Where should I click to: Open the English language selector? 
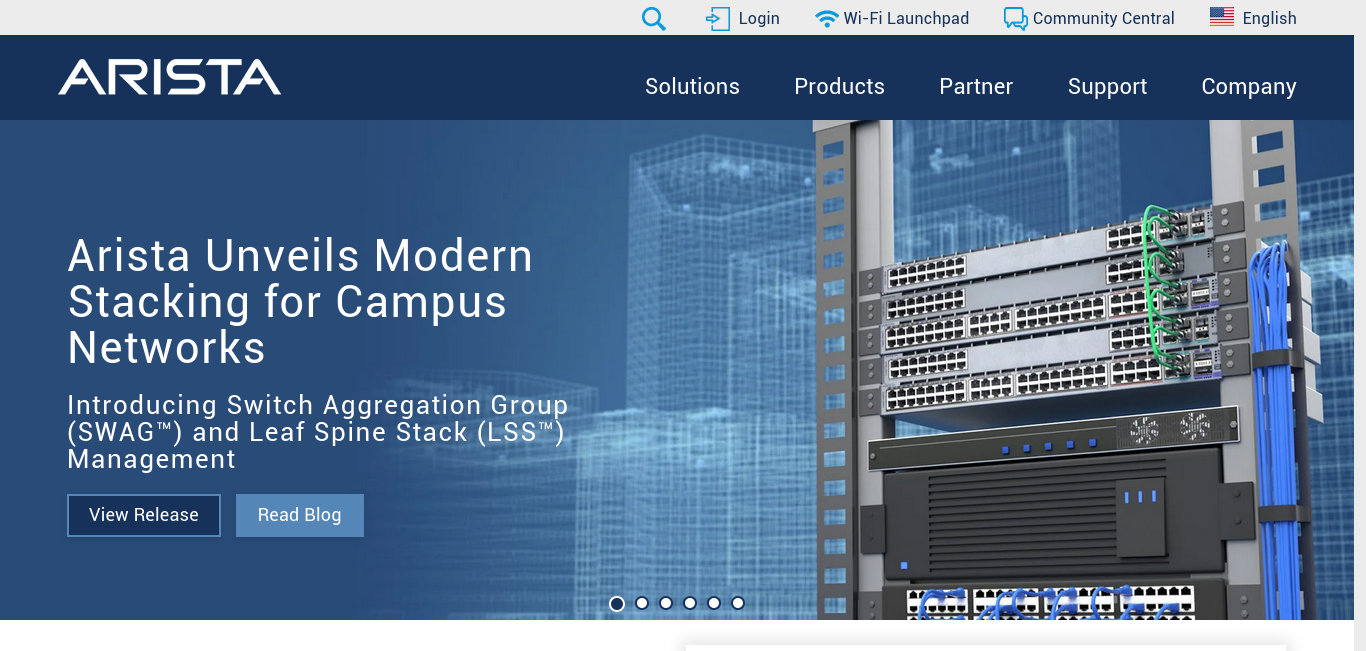[x=1269, y=18]
